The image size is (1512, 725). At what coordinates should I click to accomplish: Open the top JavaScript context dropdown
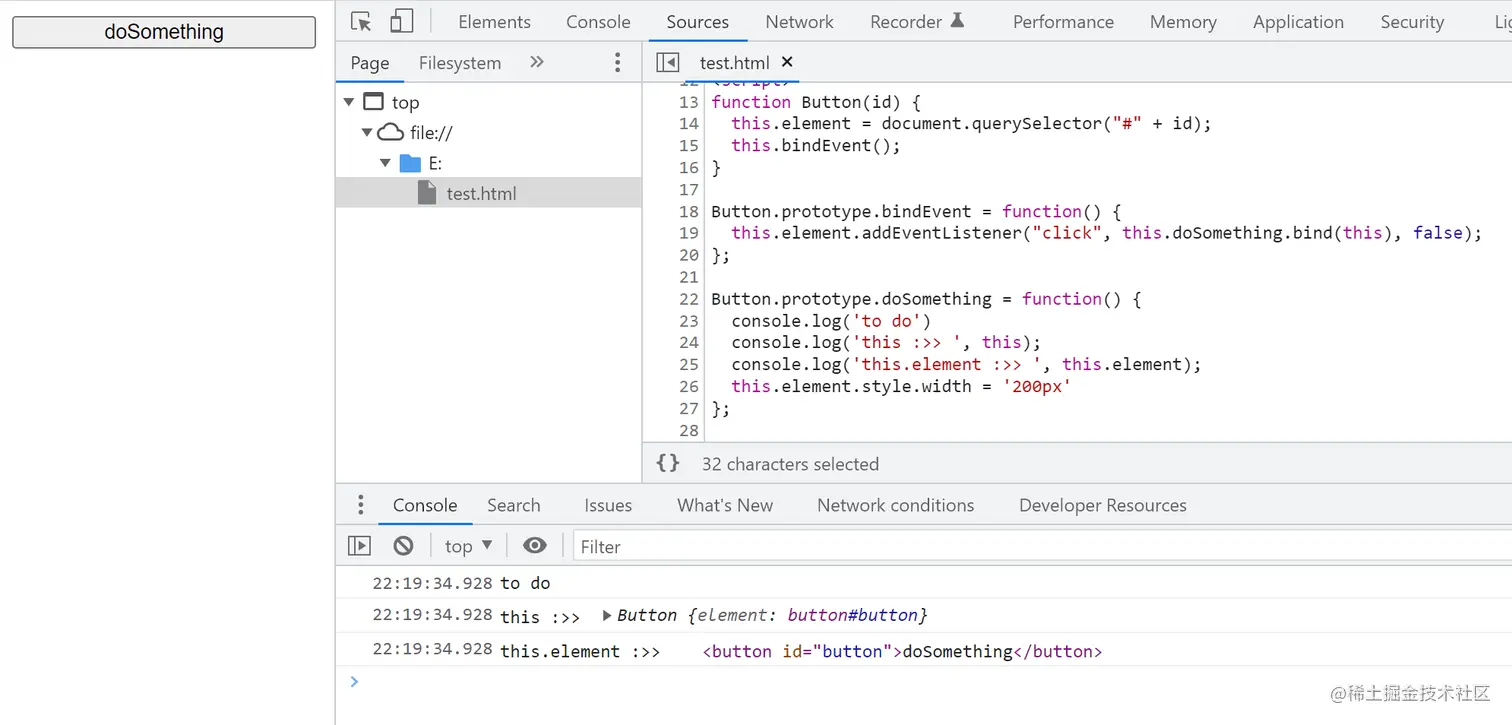[469, 546]
